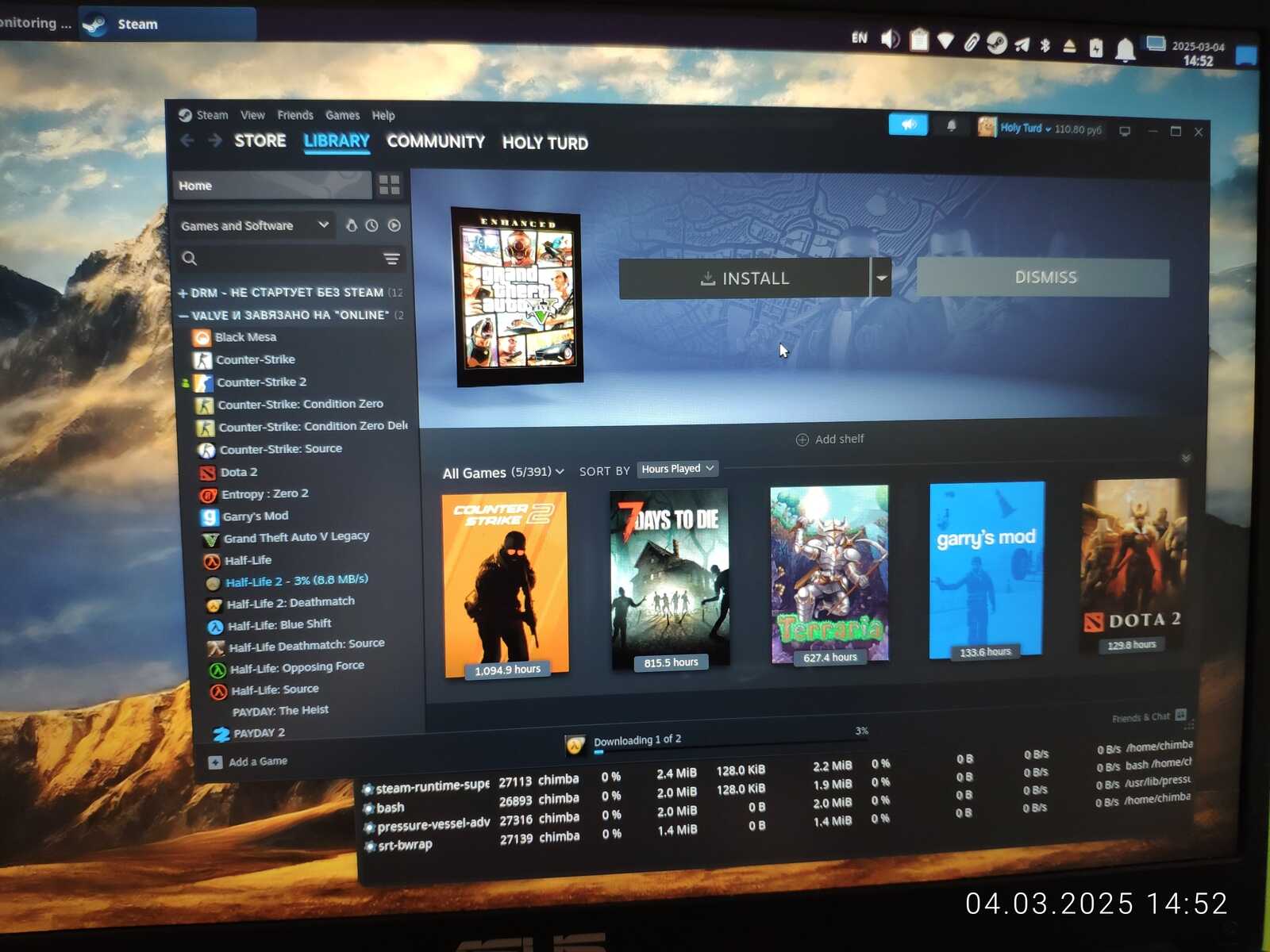1270x952 pixels.
Task: Select PAYDAY 2 in the game list
Action: click(258, 733)
